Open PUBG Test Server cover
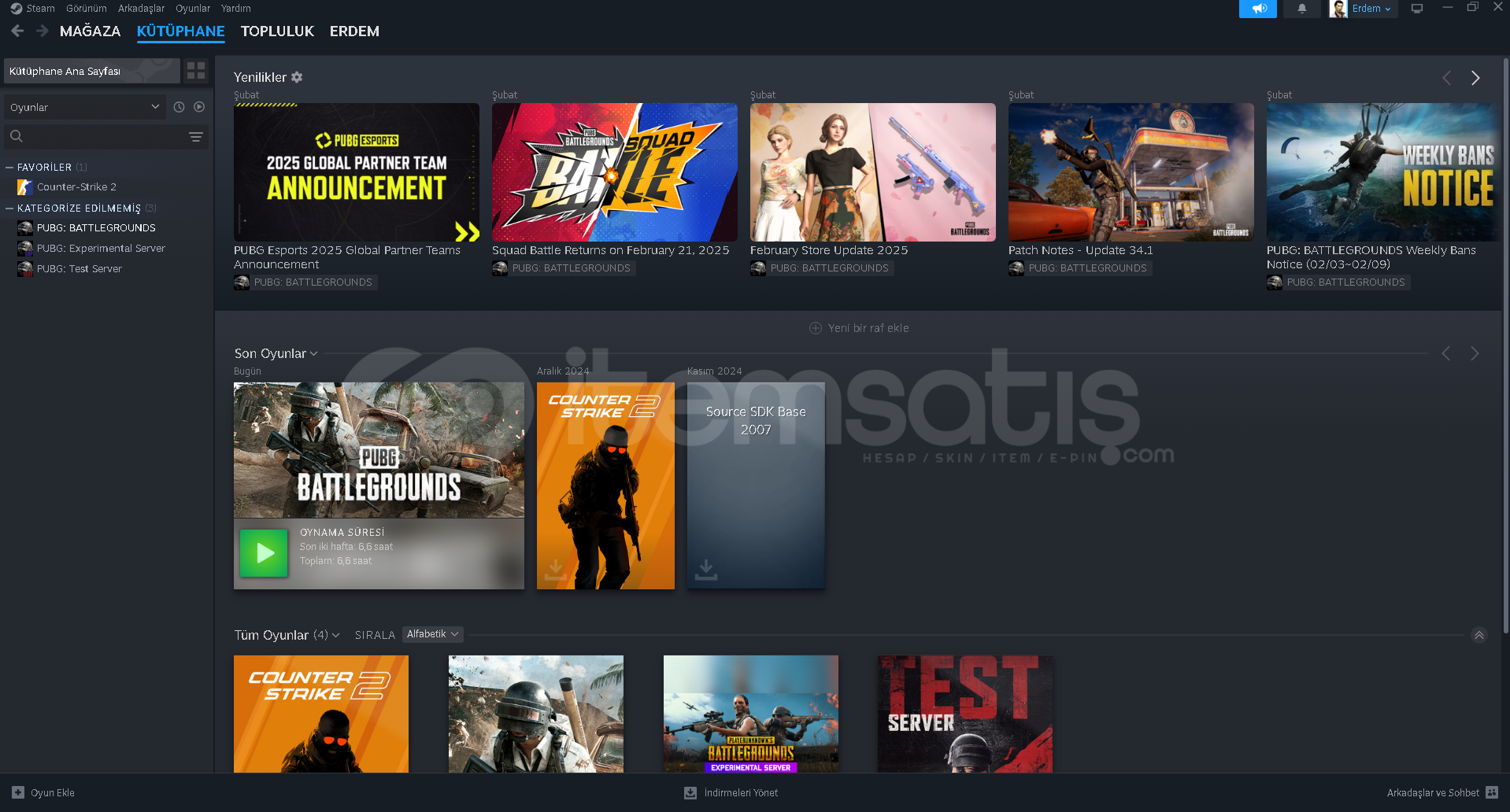The height and width of the screenshot is (812, 1510). point(965,714)
